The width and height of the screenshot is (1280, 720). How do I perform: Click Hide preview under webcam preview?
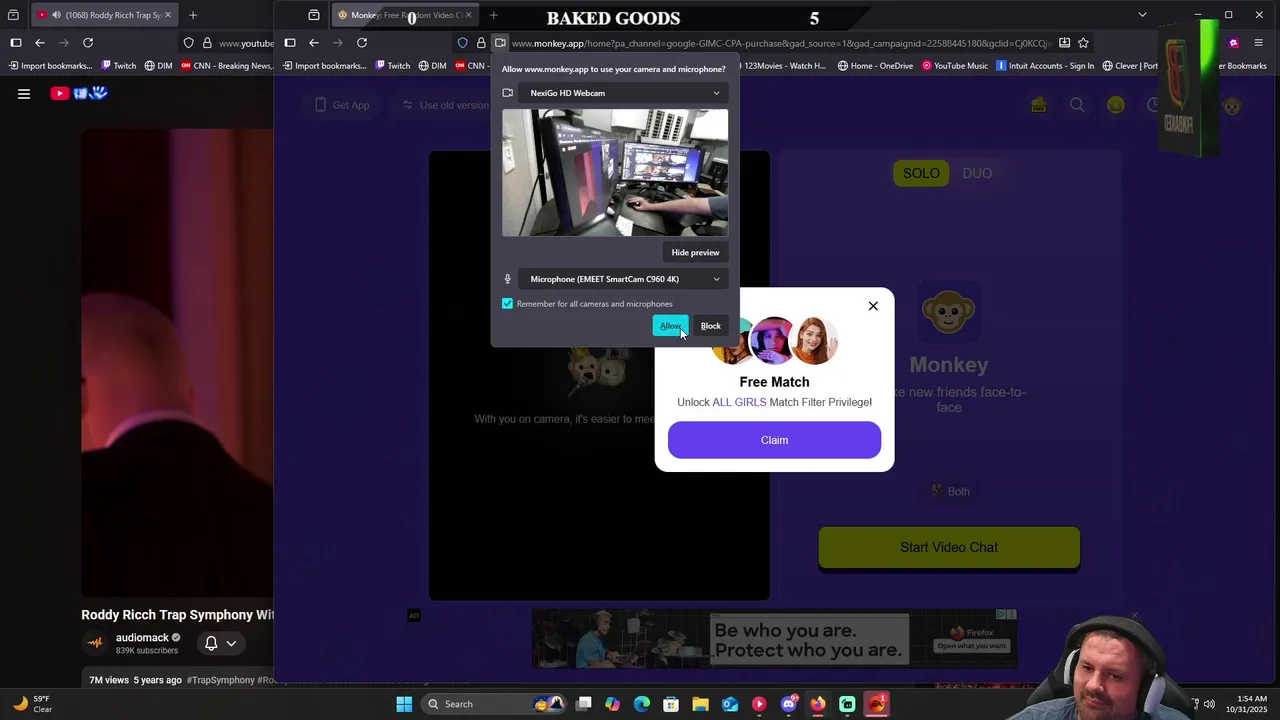[x=695, y=253]
